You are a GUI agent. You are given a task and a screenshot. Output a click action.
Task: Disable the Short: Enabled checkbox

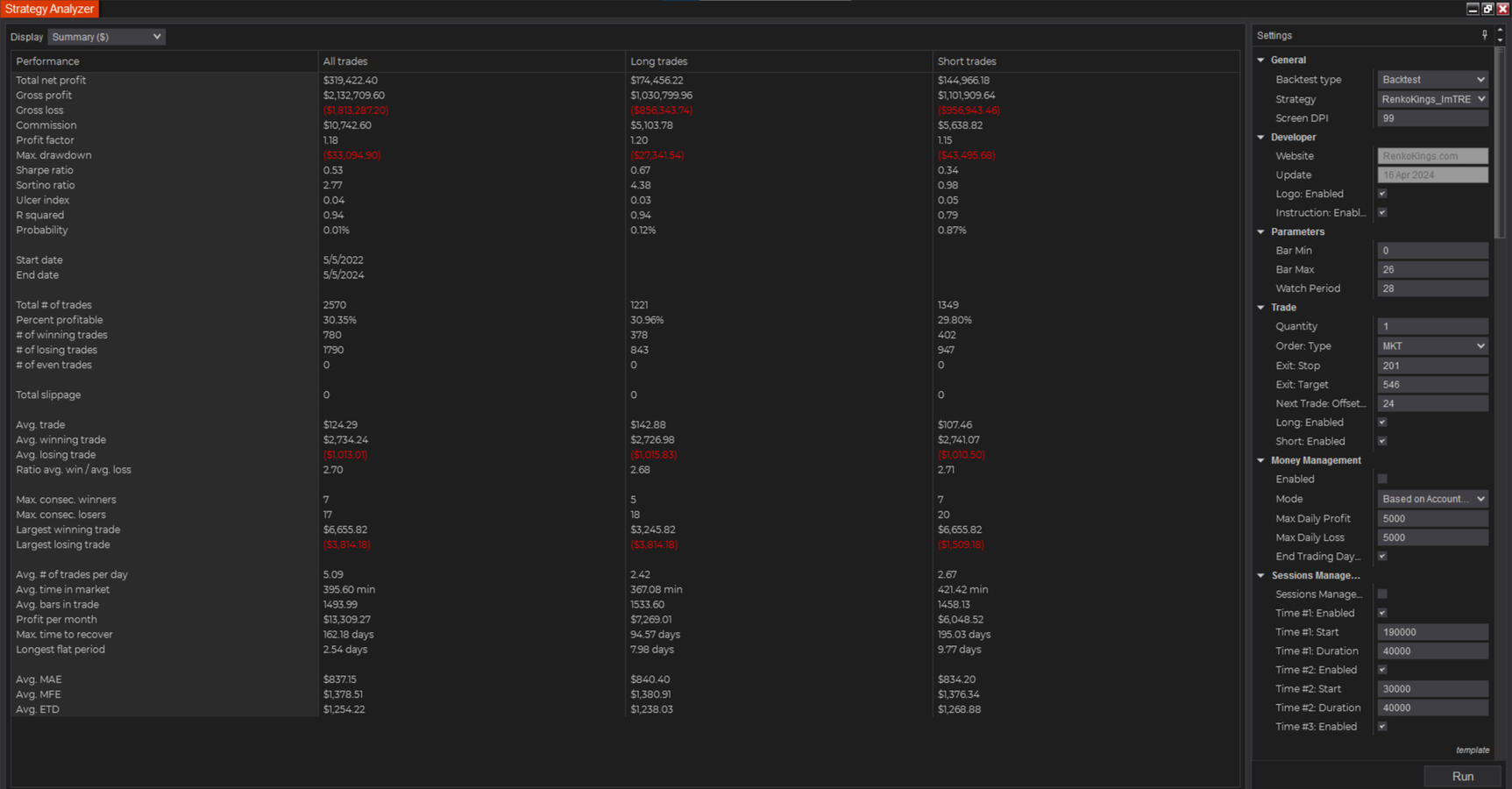pos(1382,441)
